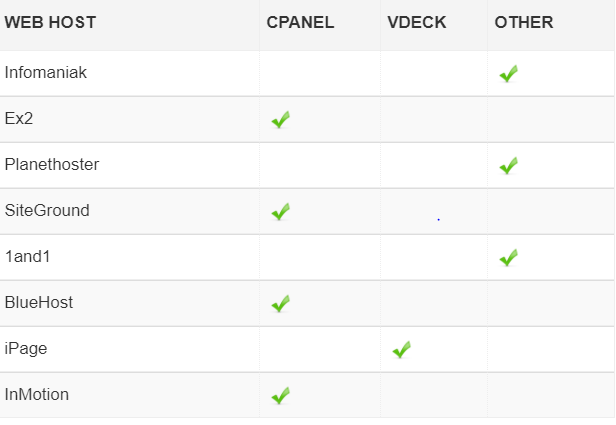
Task: Click SiteGround's CPANEL checkmark icon
Action: [281, 212]
